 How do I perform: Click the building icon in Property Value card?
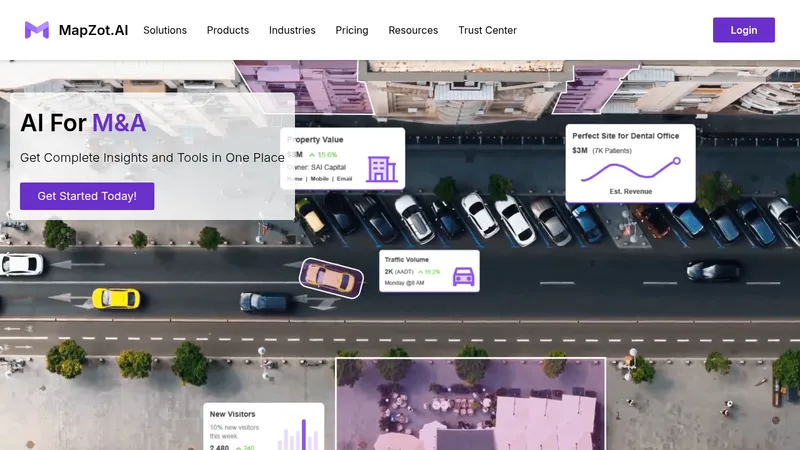[381, 169]
